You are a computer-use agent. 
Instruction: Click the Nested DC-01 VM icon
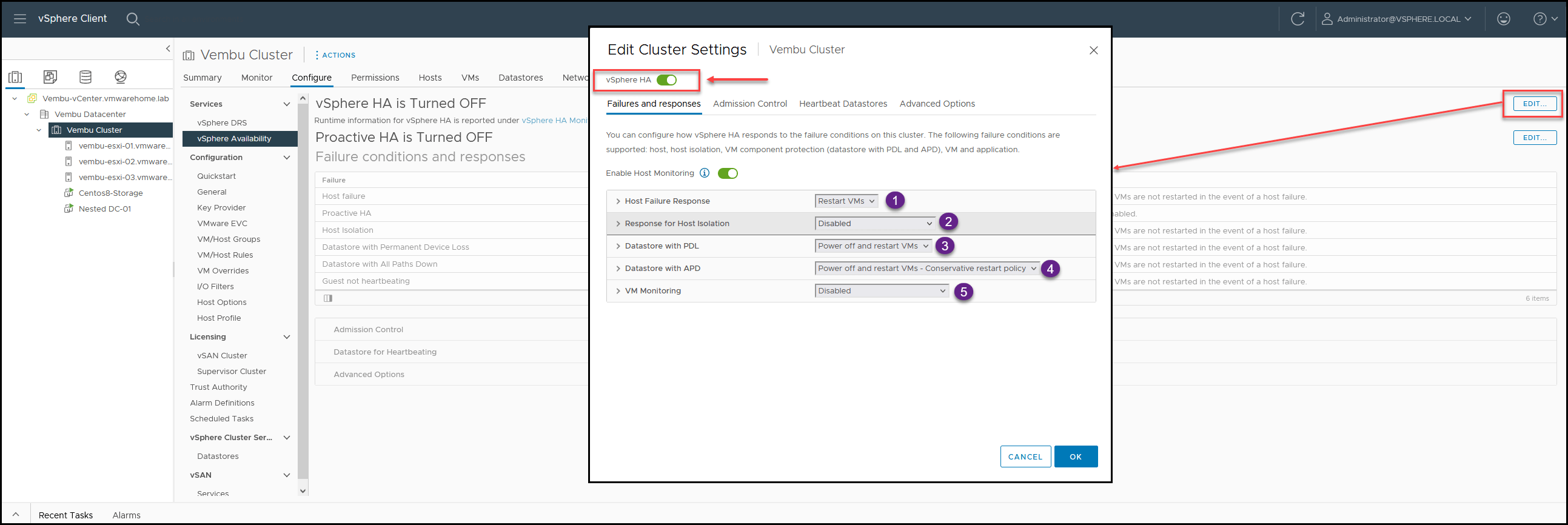(69, 209)
